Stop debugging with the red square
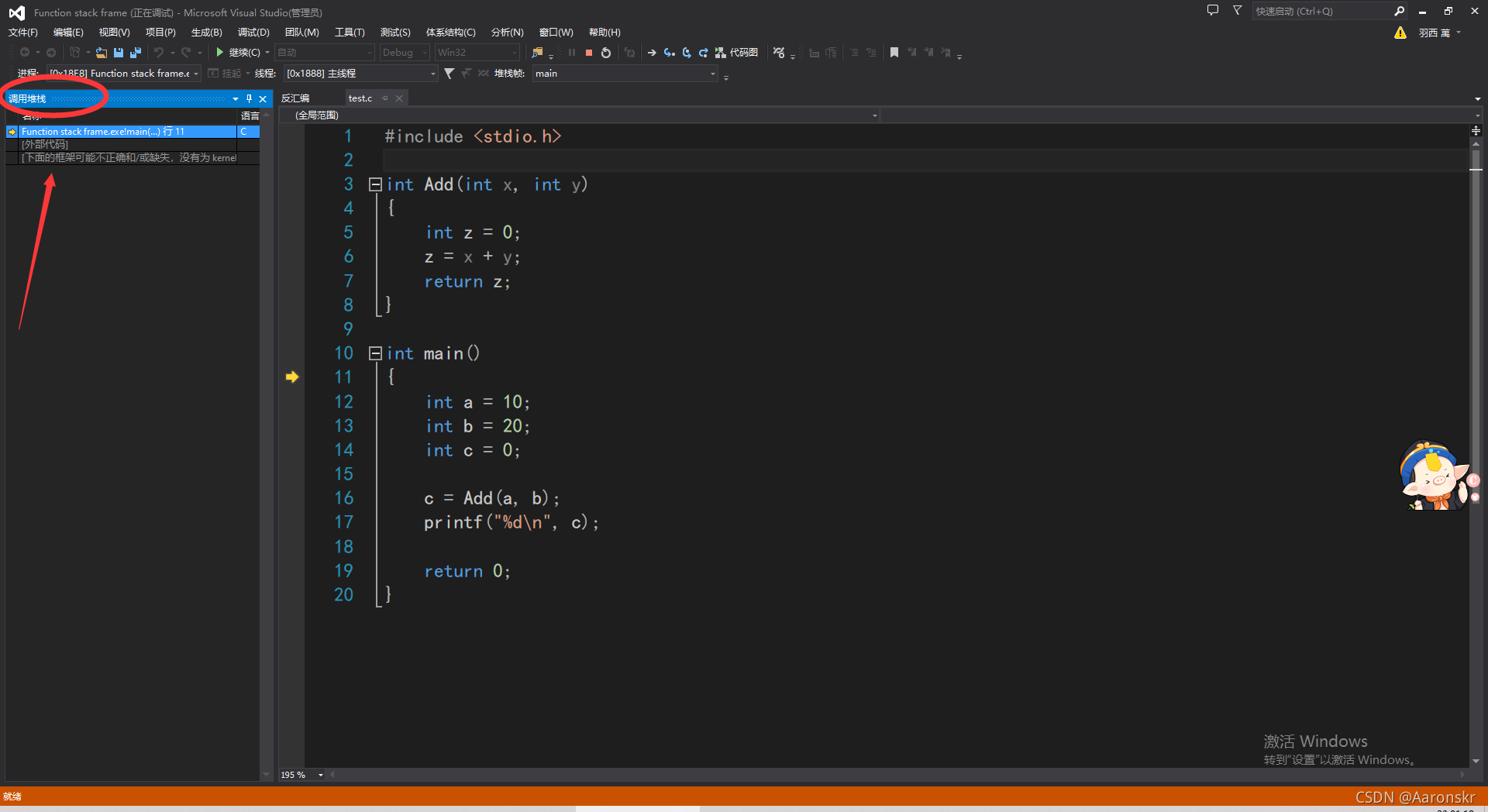1488x812 pixels. (x=589, y=53)
